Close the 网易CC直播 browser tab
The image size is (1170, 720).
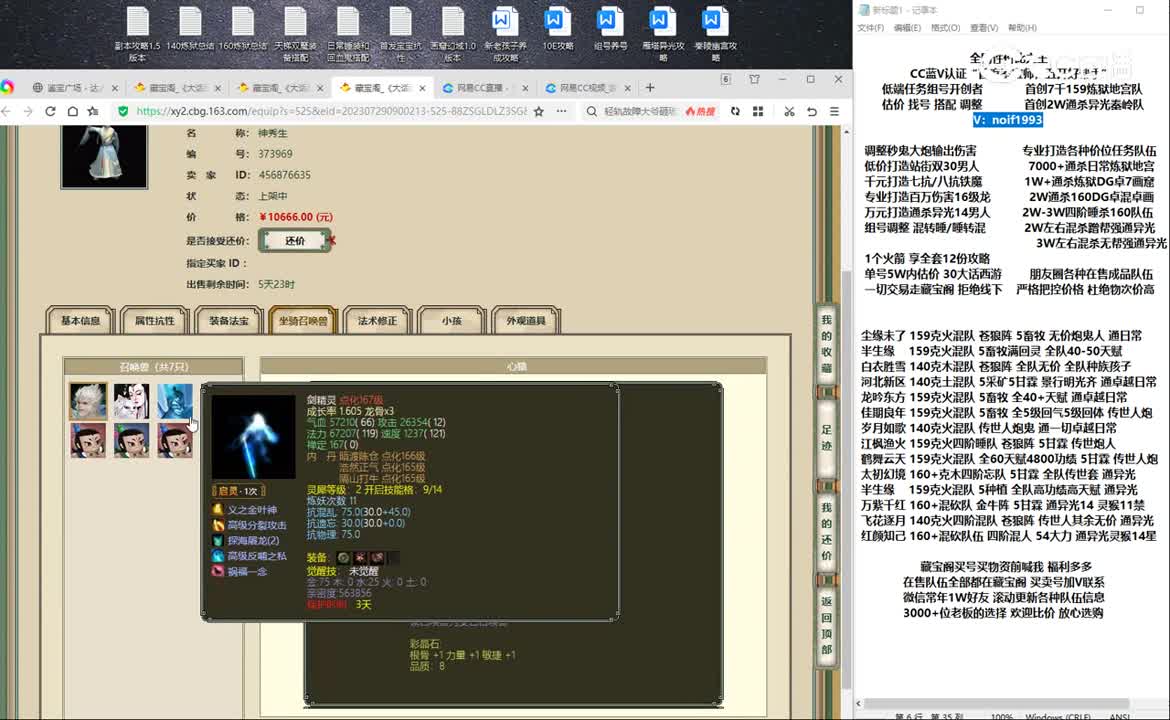tap(525, 88)
